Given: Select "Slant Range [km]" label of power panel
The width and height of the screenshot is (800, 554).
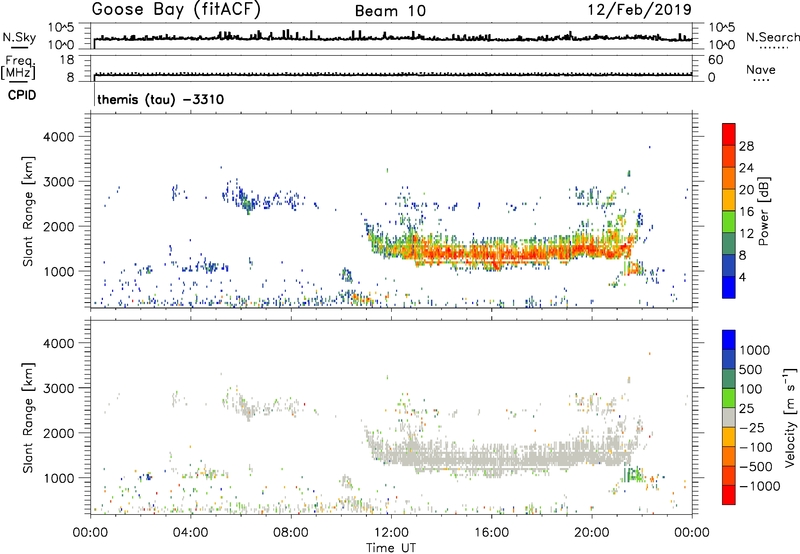Looking at the screenshot, I should click(x=28, y=211).
